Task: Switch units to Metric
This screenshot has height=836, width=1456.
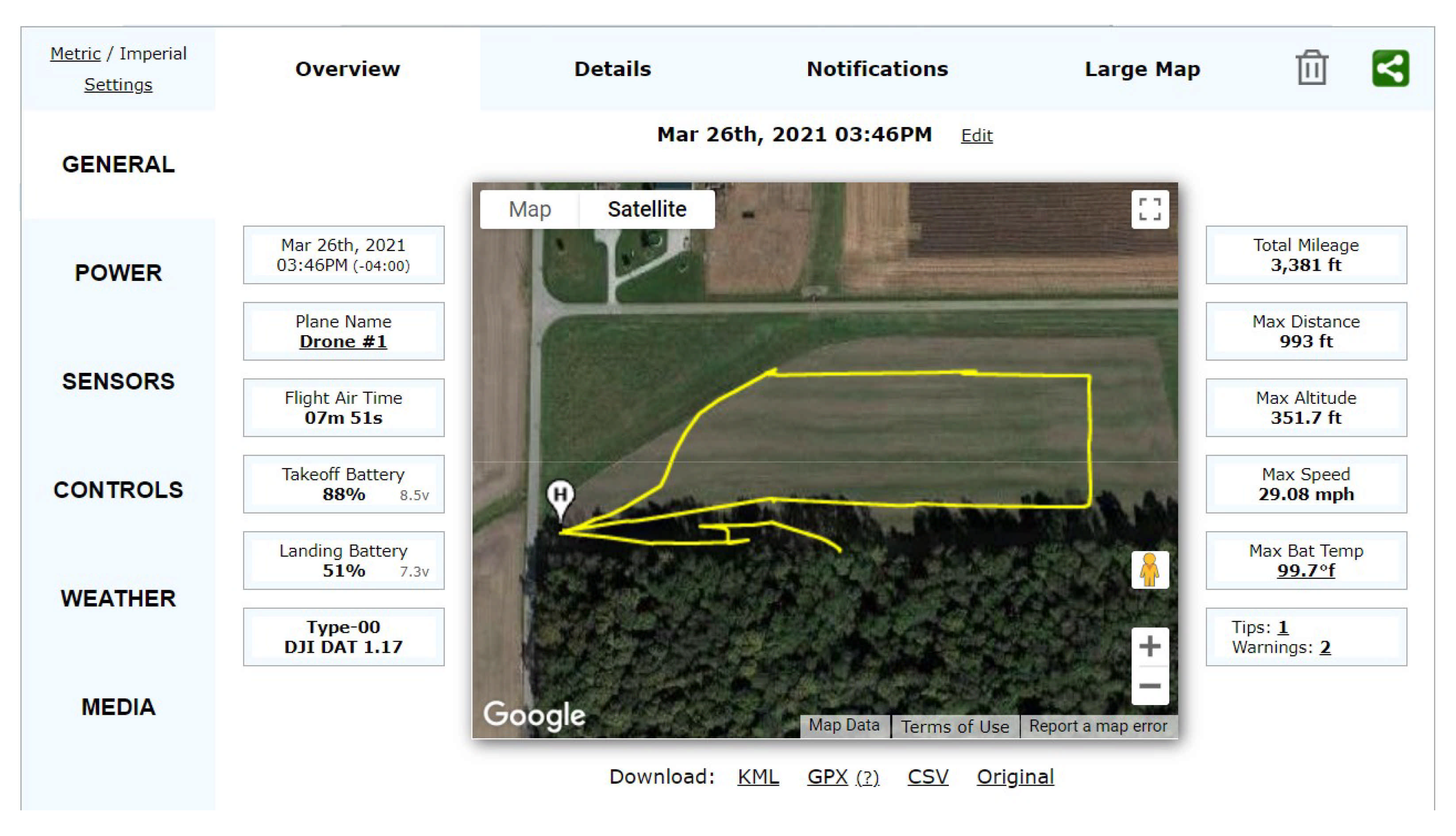Action: point(75,54)
